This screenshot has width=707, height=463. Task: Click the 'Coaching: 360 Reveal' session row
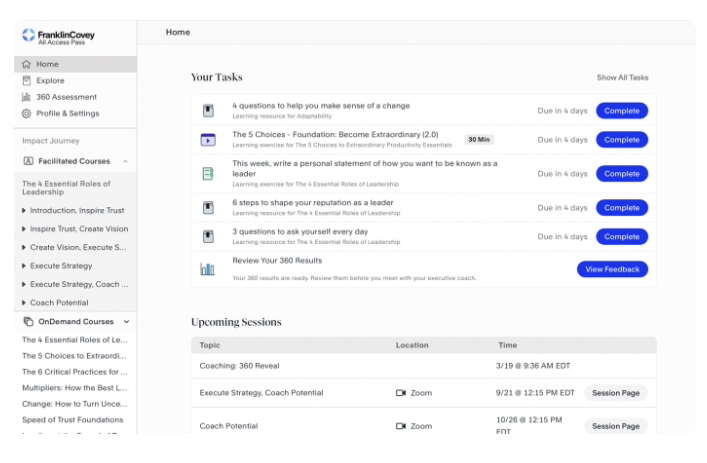pyautogui.click(x=424, y=366)
